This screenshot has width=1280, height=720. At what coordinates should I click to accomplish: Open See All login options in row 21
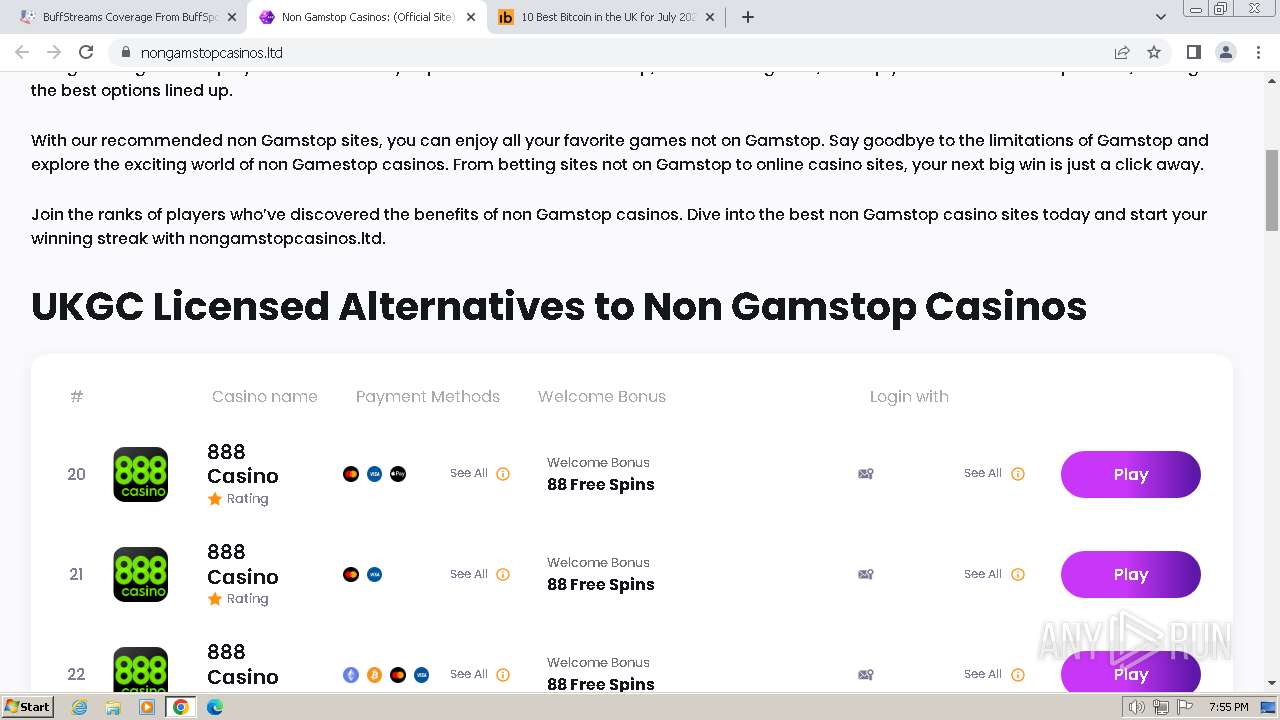pos(983,574)
